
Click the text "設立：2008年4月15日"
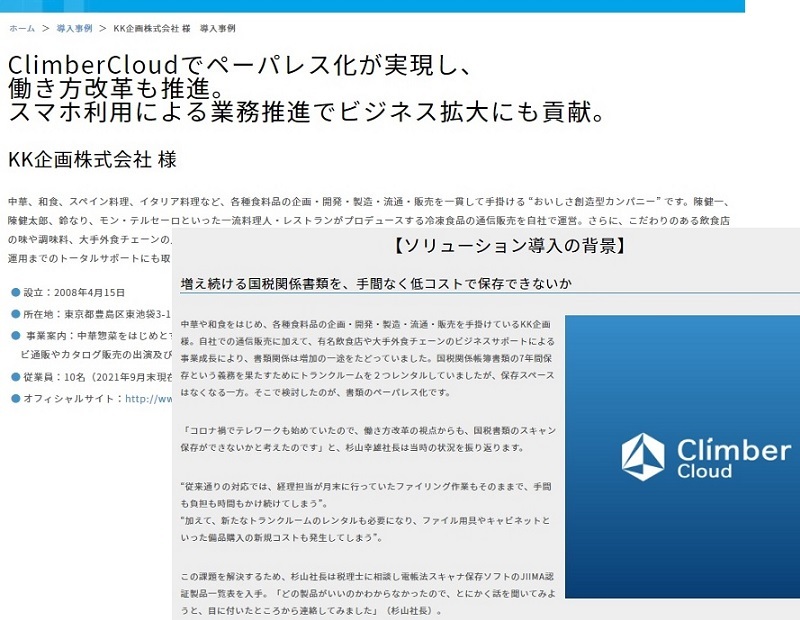[x=74, y=292]
